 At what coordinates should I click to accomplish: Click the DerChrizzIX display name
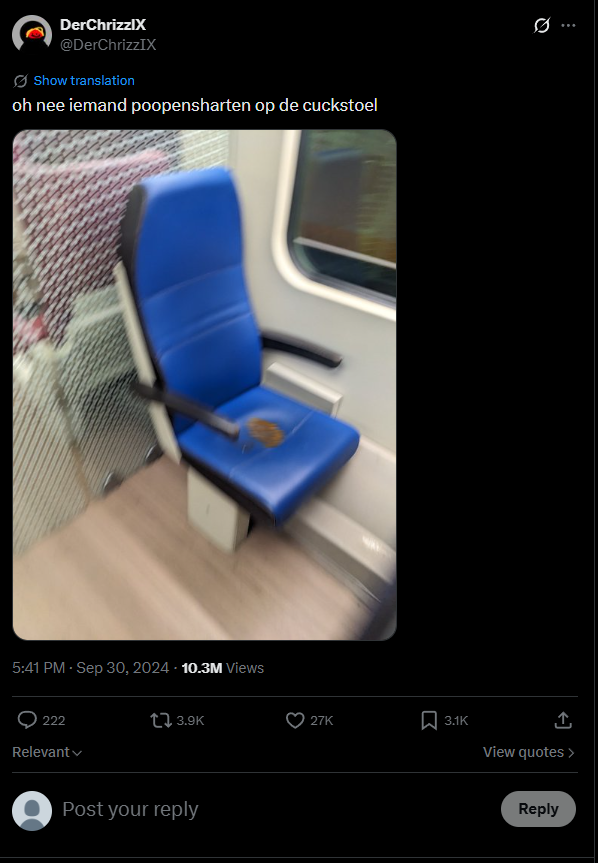tap(103, 25)
